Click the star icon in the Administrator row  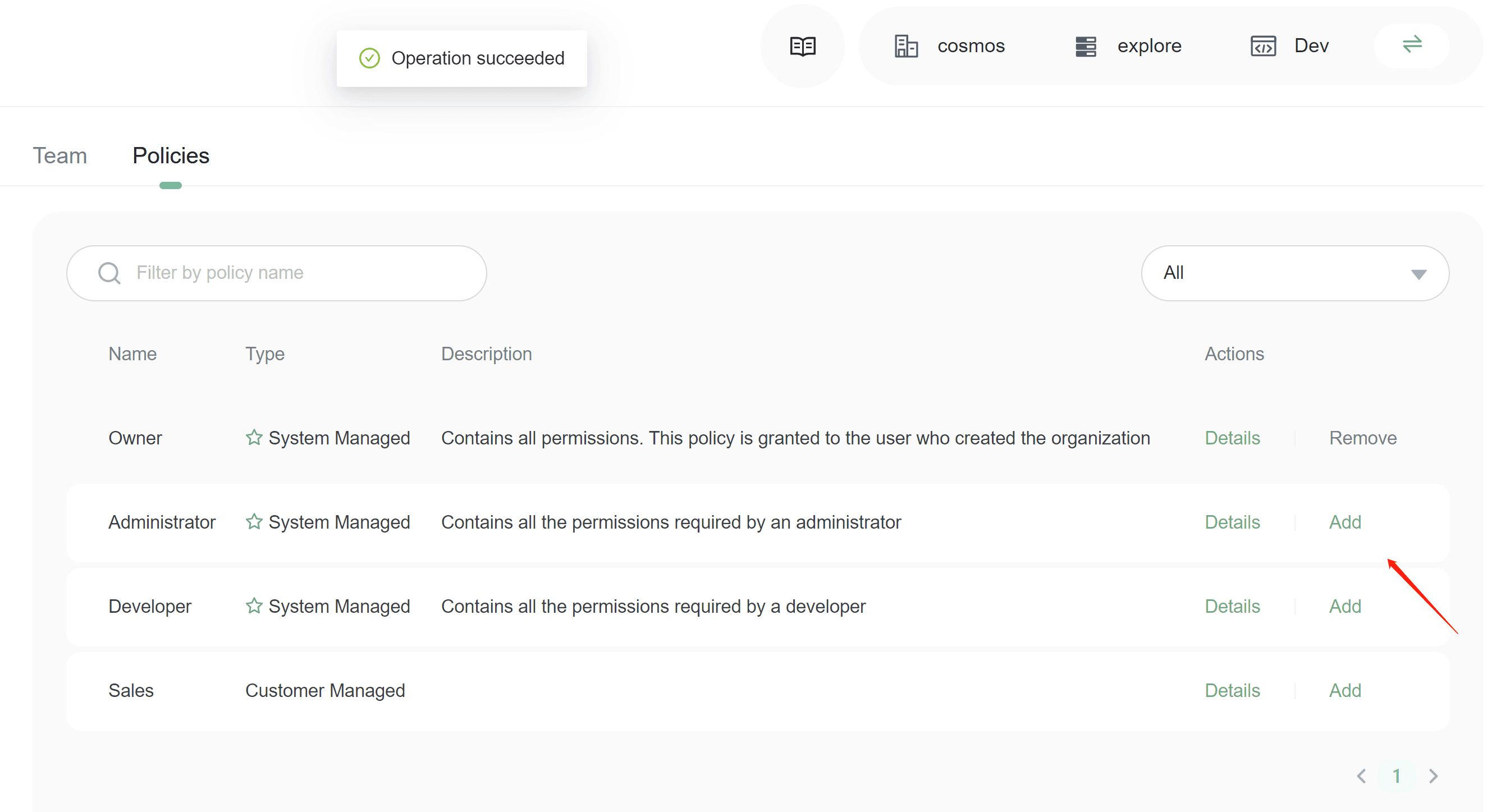[x=254, y=521]
